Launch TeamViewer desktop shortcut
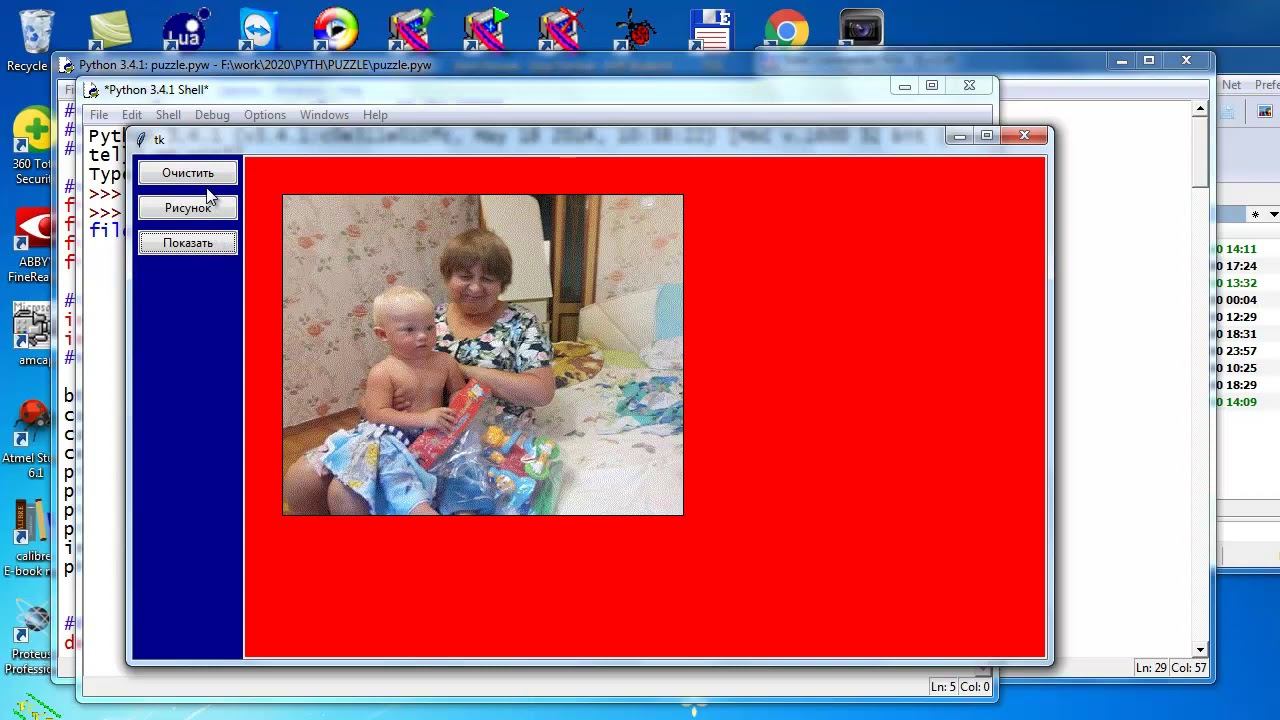The height and width of the screenshot is (720, 1280). pos(260,30)
